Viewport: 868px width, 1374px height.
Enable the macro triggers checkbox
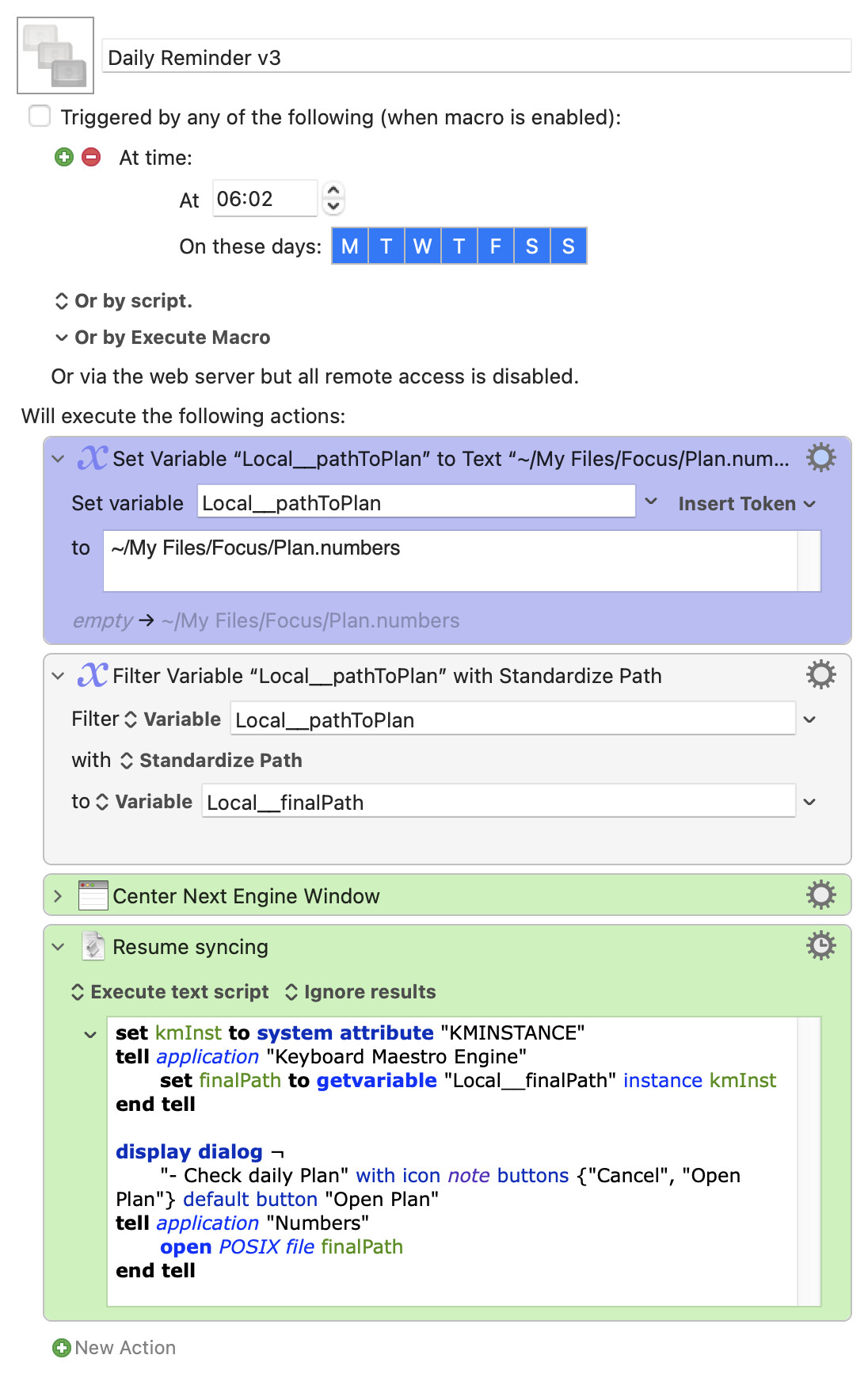coord(40,116)
